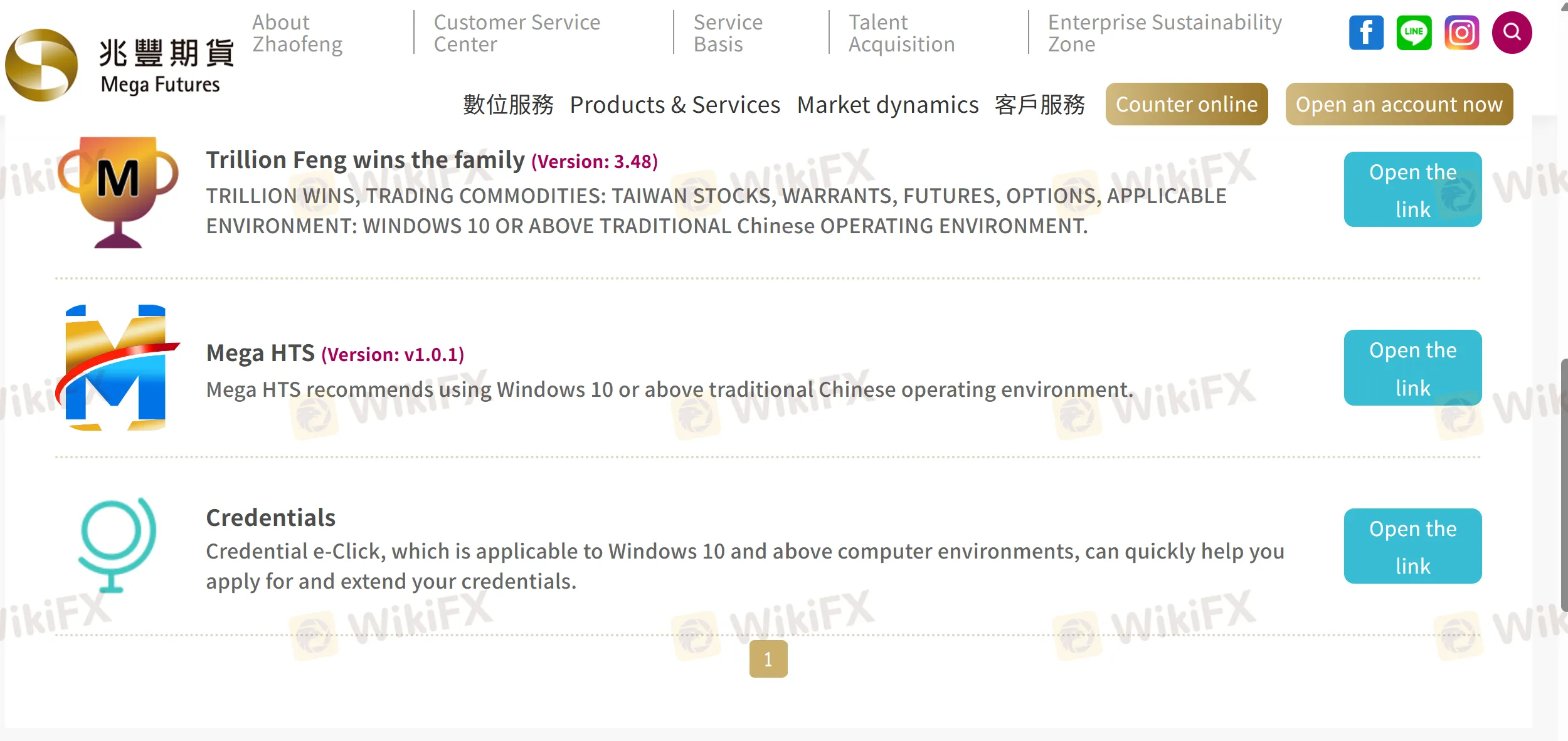
Task: Go to page 1 in pagination
Action: (x=768, y=659)
